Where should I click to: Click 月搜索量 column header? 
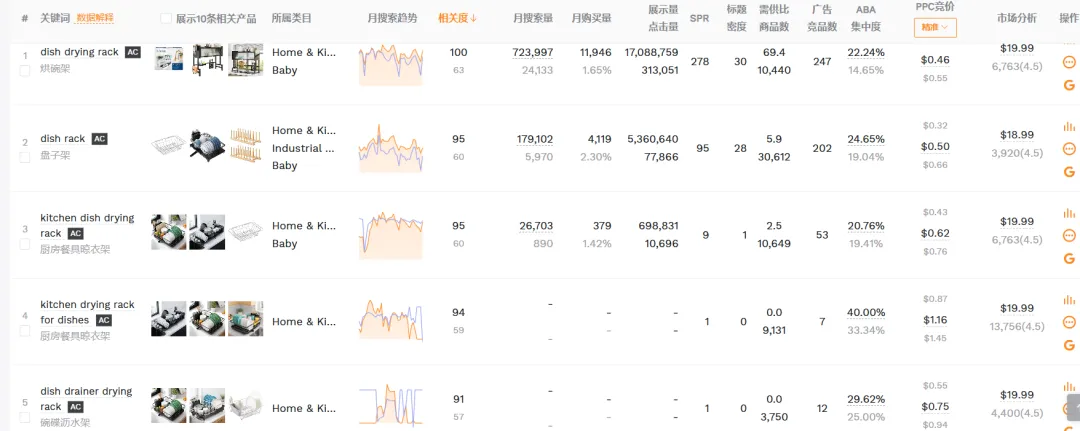coord(533,19)
